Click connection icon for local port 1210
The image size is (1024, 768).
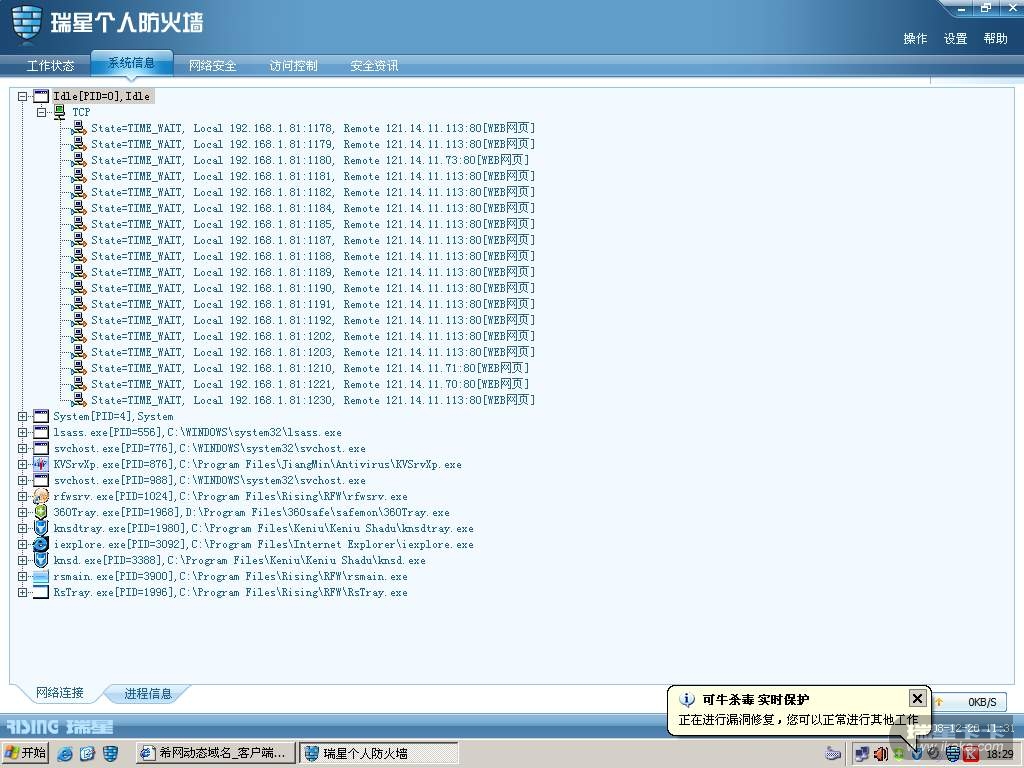[79, 368]
